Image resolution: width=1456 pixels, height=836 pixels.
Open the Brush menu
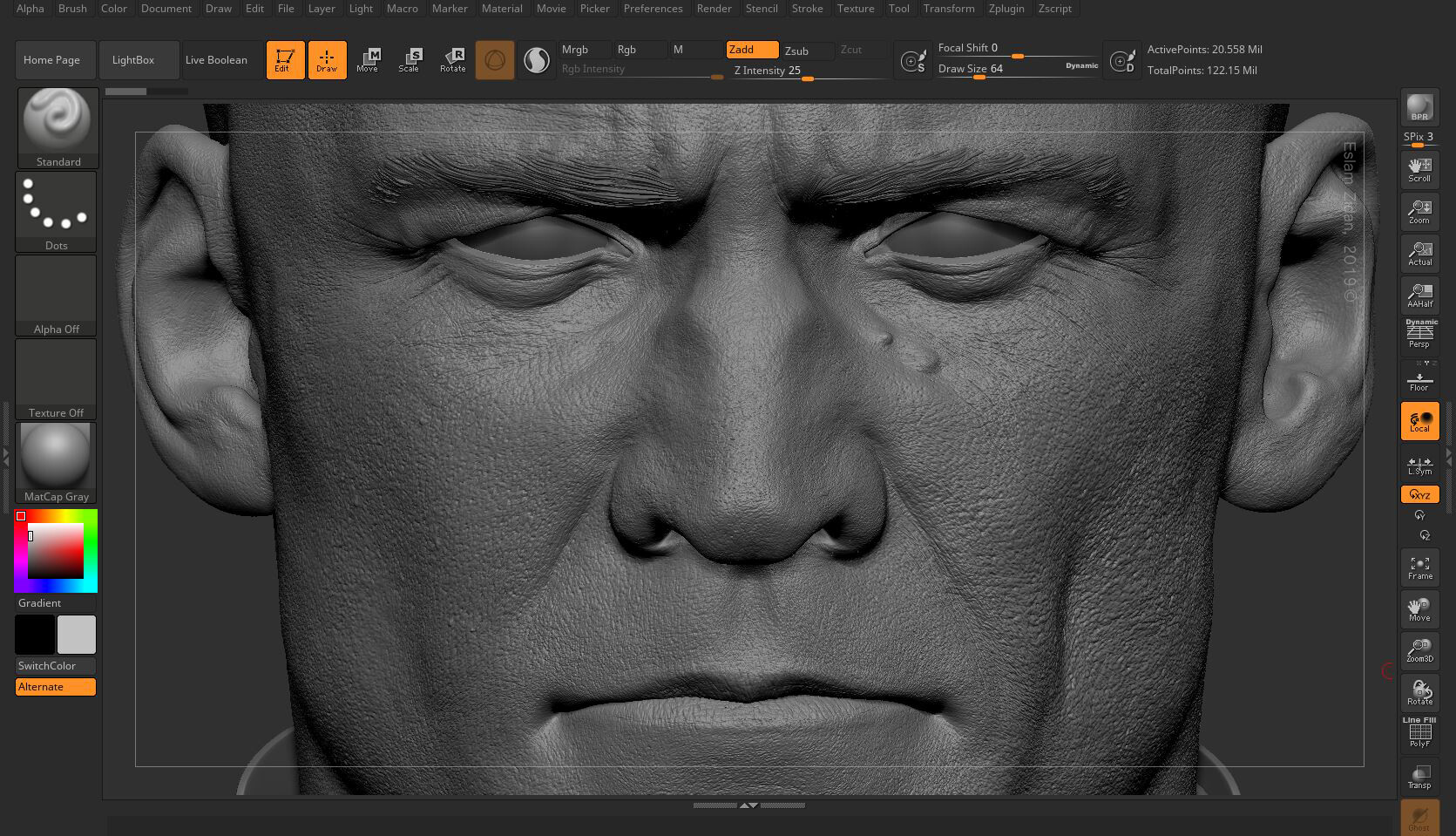pos(72,9)
